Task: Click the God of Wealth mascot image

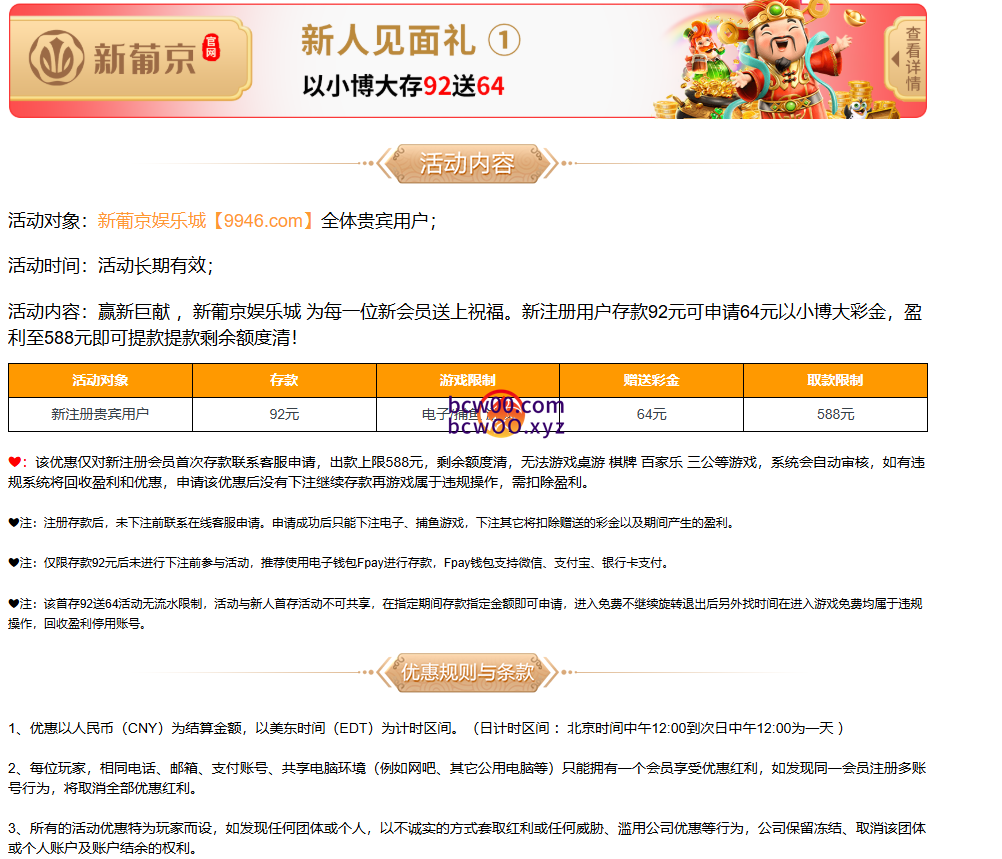Action: [787, 59]
